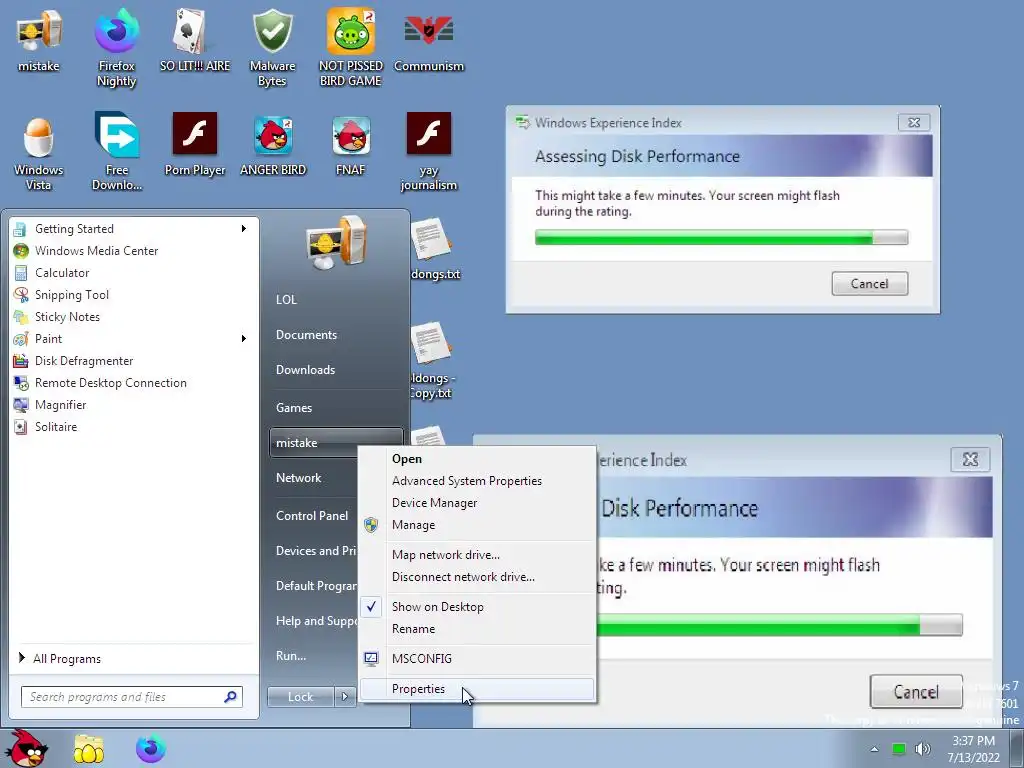1024x768 pixels.
Task: Cancel the upper Windows Experience Index dialog
Action: [x=869, y=283]
